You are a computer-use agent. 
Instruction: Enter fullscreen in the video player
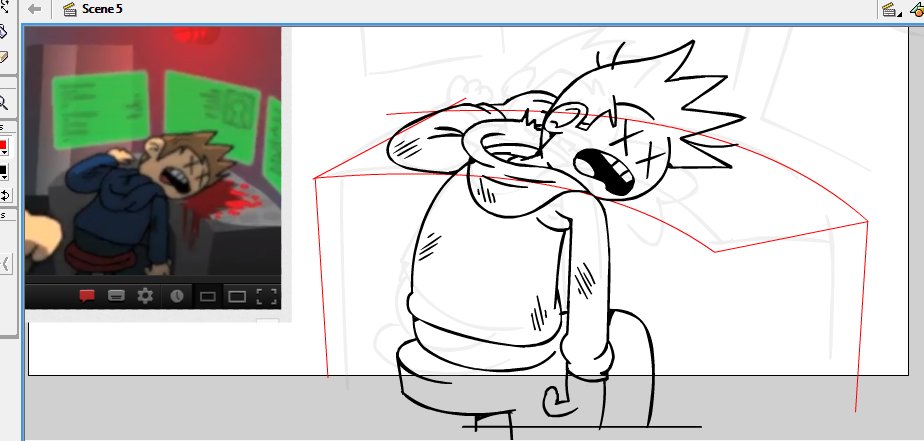(267, 297)
